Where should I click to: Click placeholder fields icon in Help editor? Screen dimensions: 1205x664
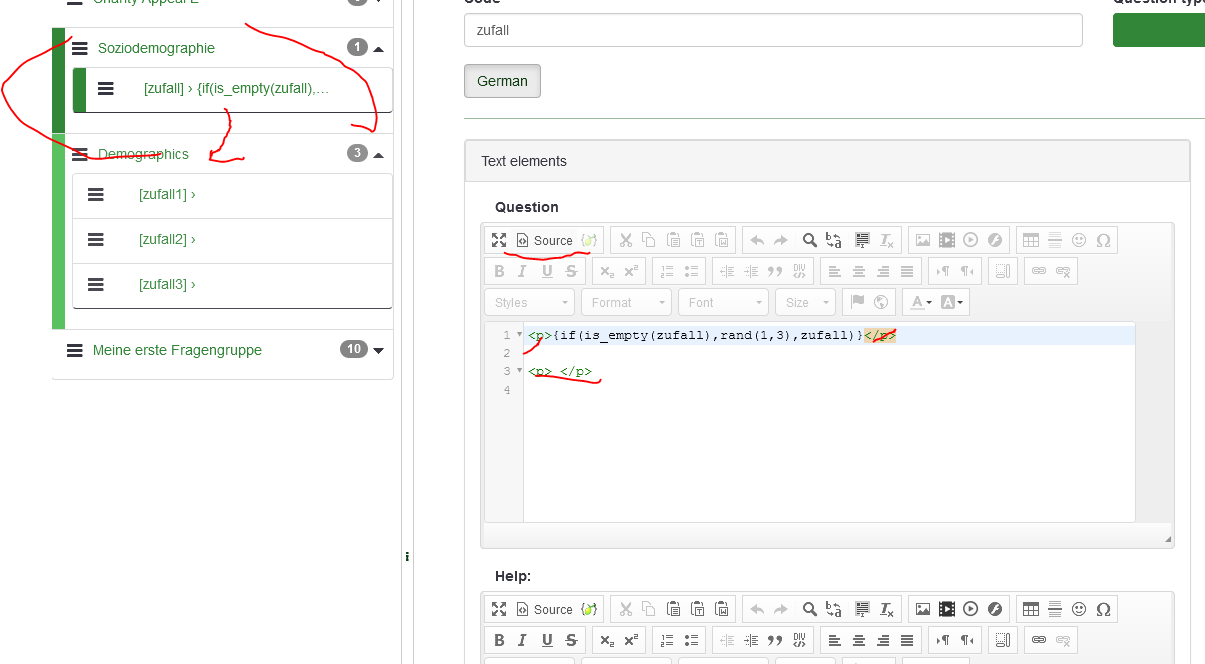click(x=590, y=609)
